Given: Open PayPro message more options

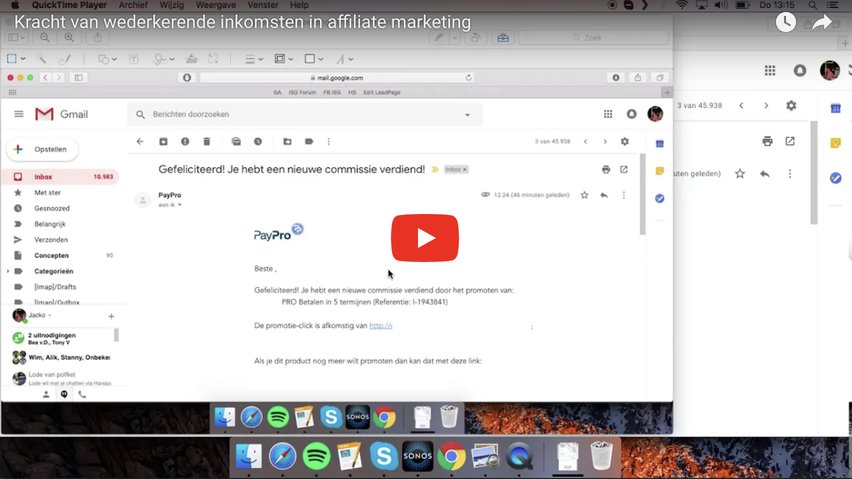Looking at the screenshot, I should (624, 195).
